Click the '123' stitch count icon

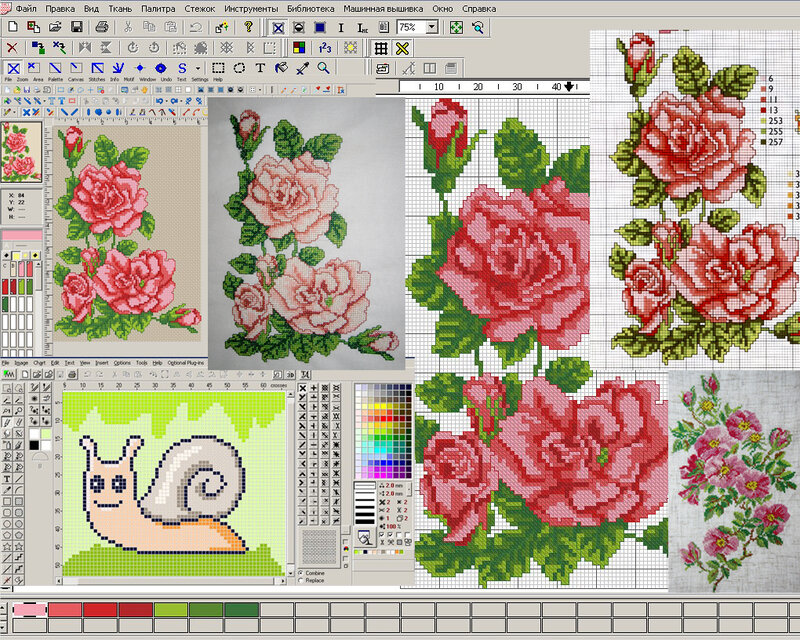pos(324,47)
